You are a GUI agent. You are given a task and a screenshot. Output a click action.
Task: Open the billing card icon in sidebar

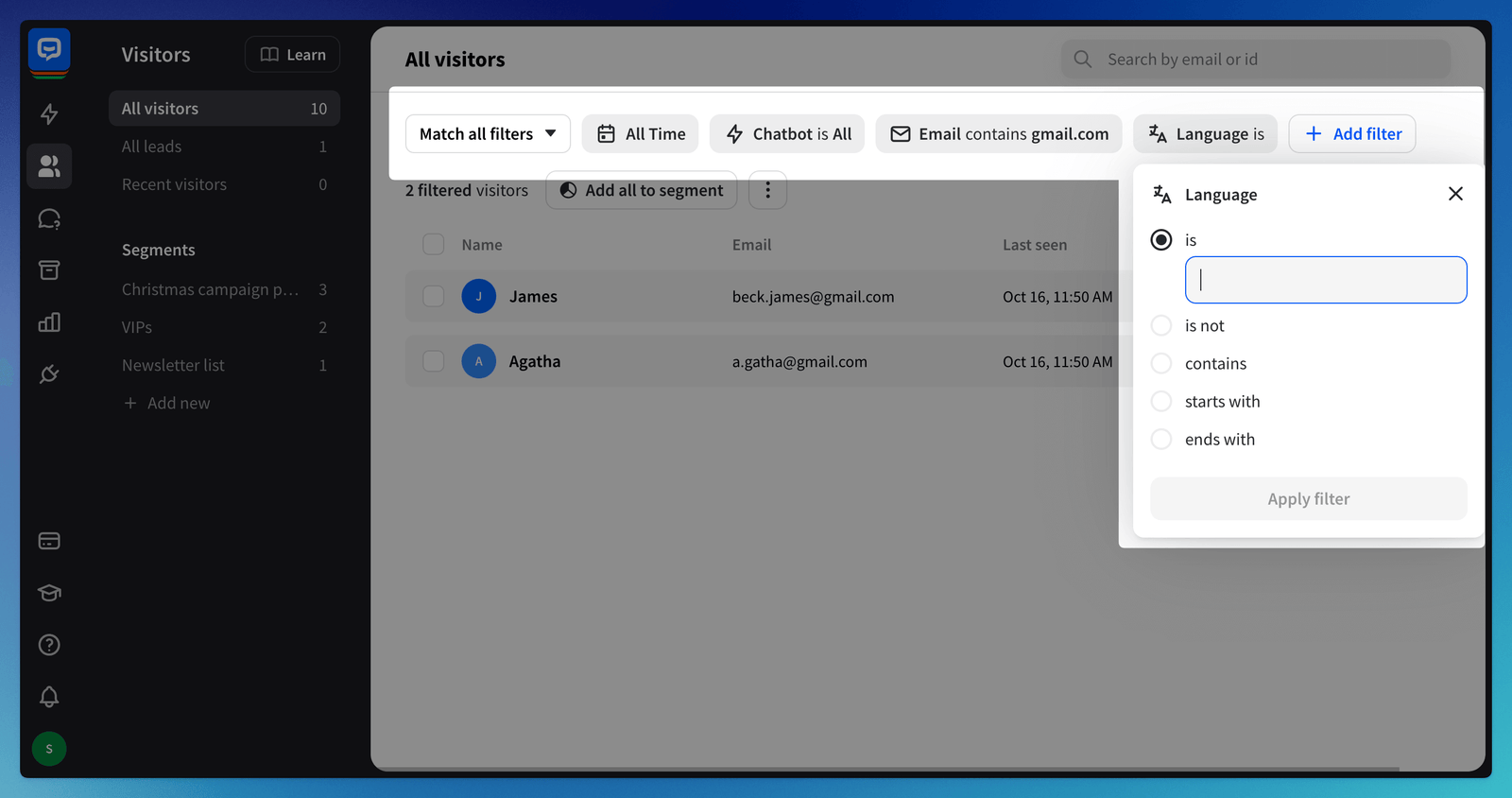(49, 541)
